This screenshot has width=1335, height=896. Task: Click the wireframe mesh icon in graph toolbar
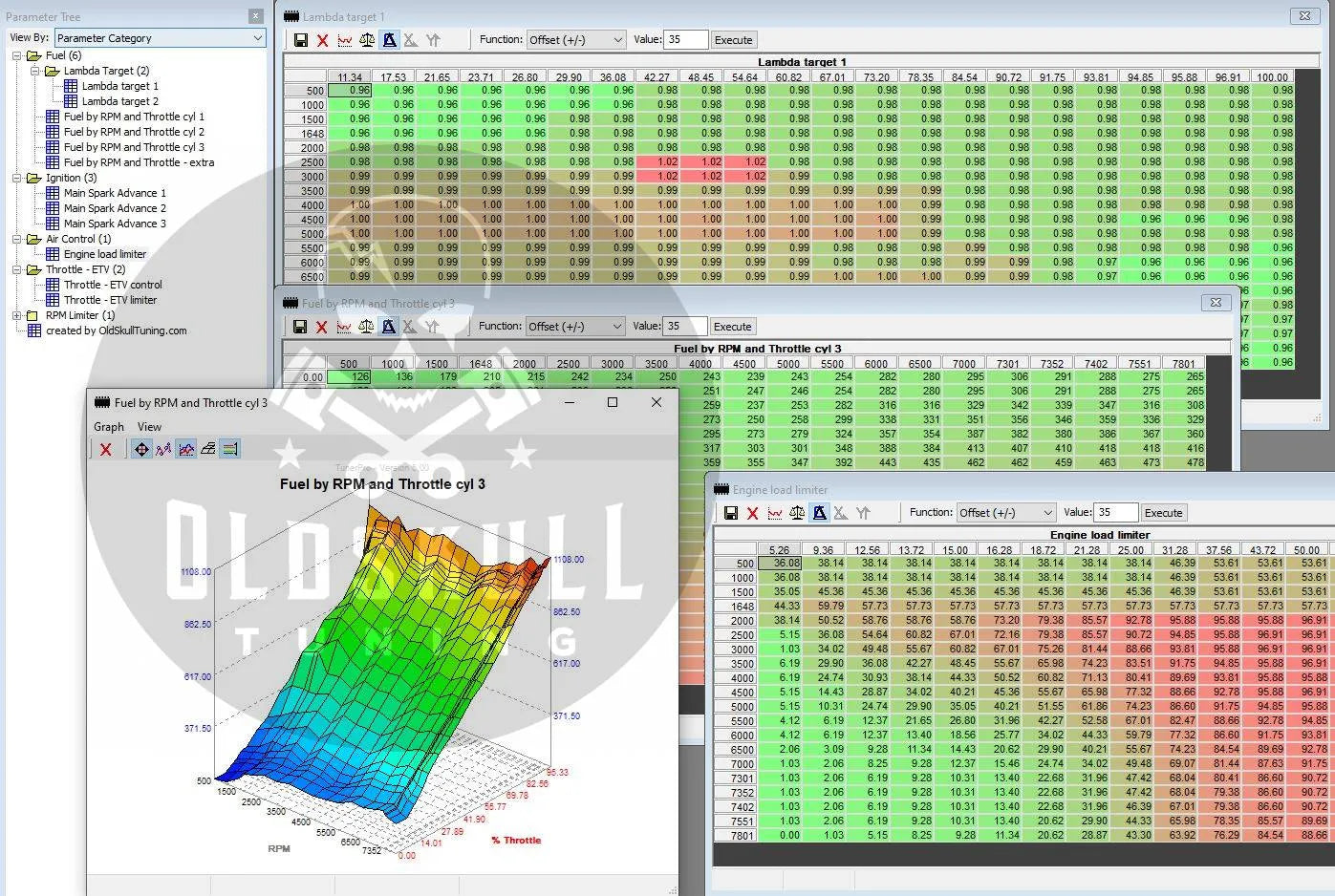pos(207,449)
